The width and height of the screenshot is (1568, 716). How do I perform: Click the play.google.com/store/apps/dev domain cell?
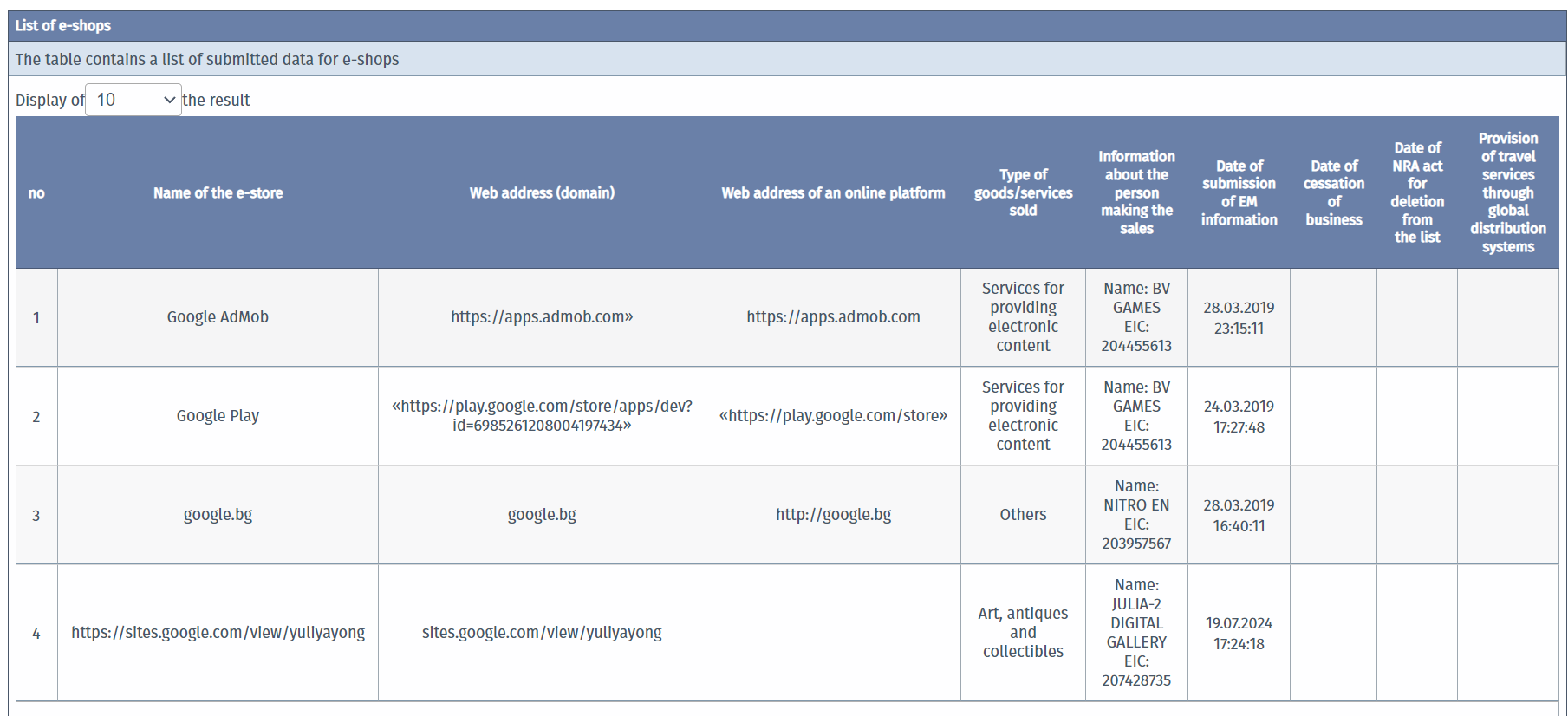point(542,416)
